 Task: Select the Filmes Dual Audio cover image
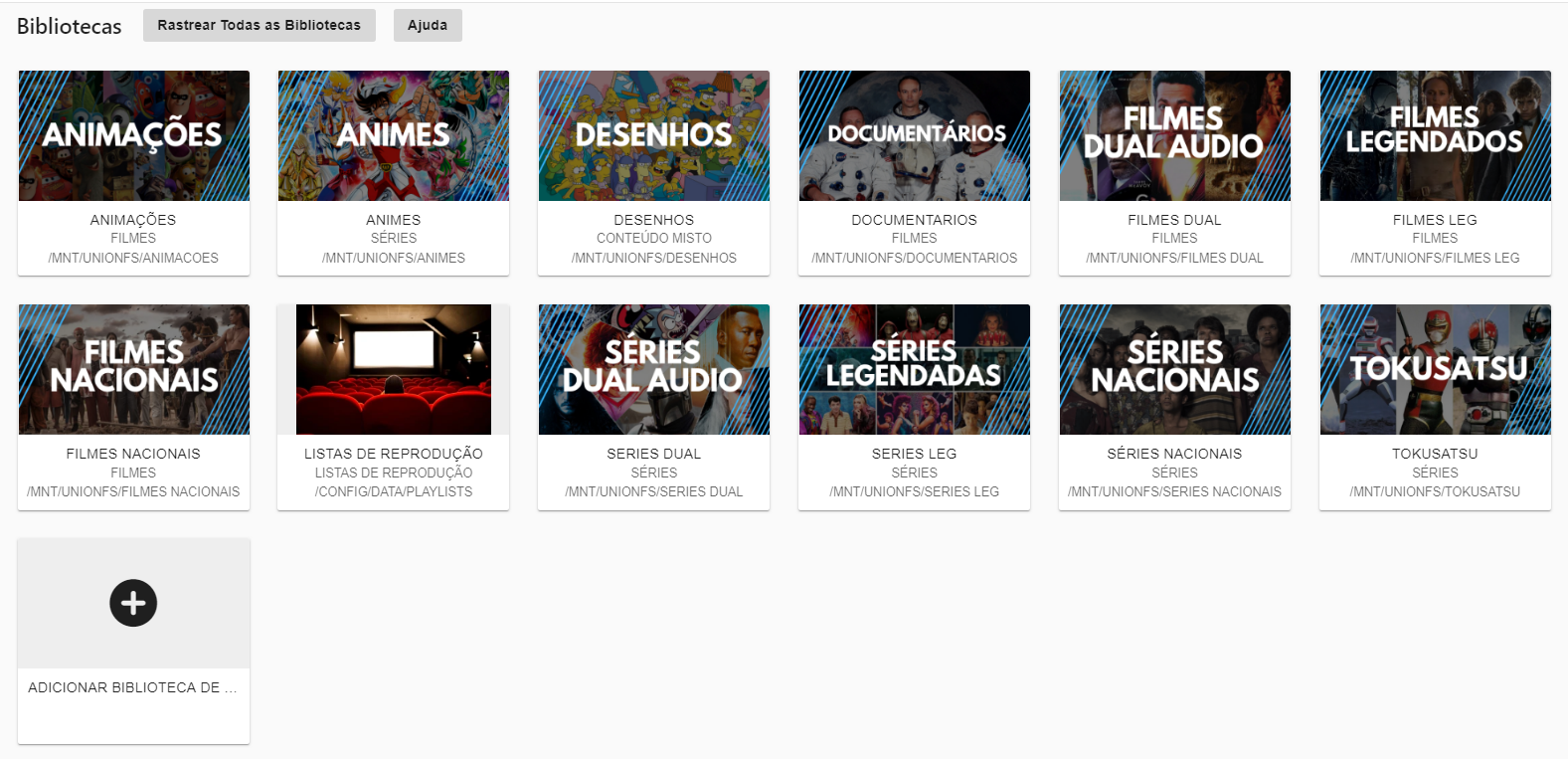pos(1175,135)
